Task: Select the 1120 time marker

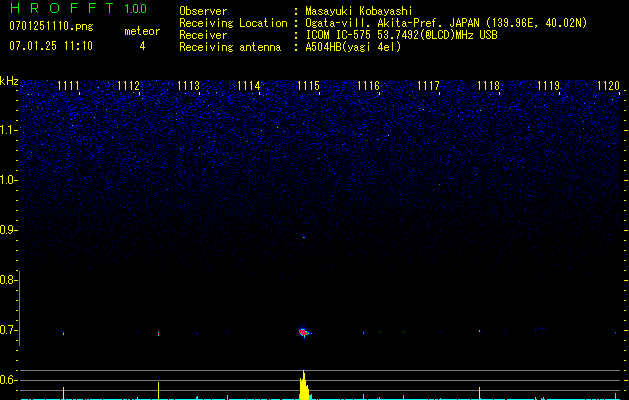Action: point(608,87)
